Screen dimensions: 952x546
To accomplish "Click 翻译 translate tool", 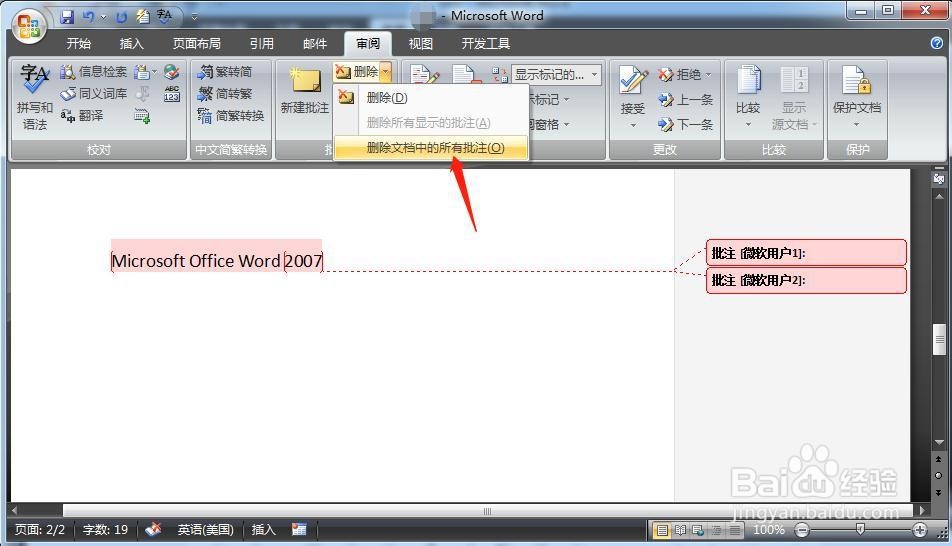I will (x=82, y=115).
